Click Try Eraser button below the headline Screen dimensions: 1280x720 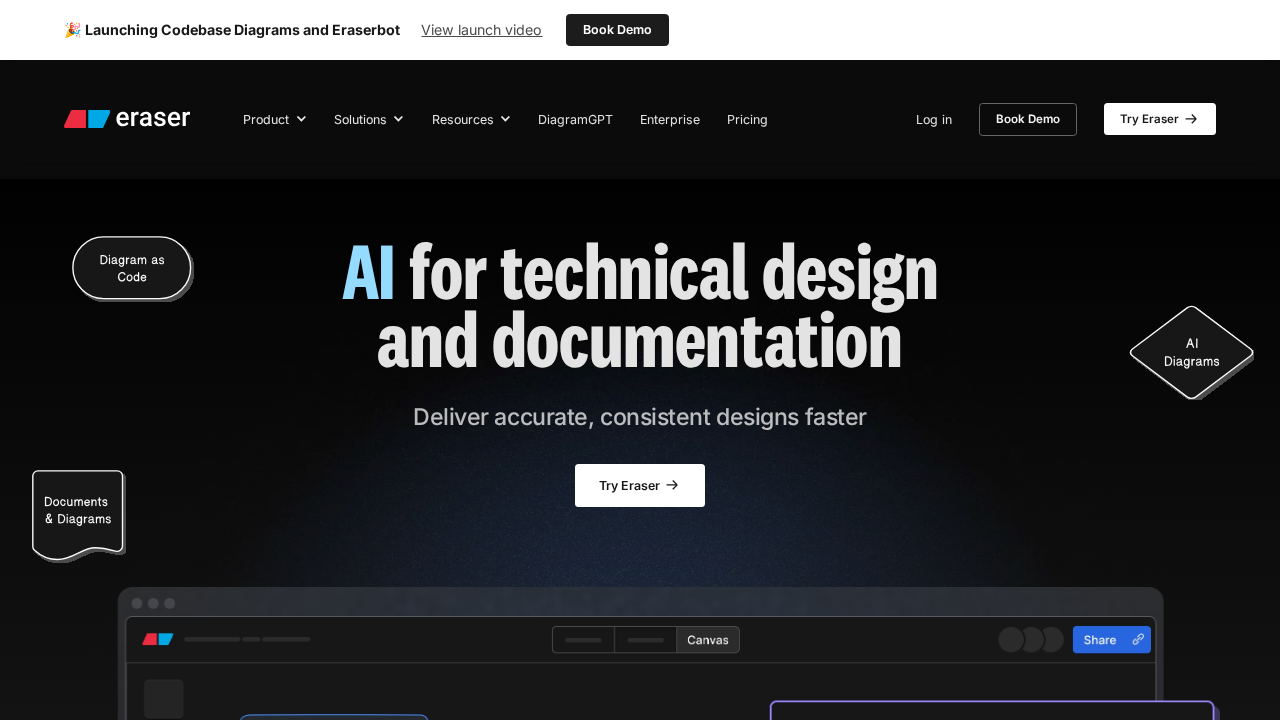click(640, 485)
